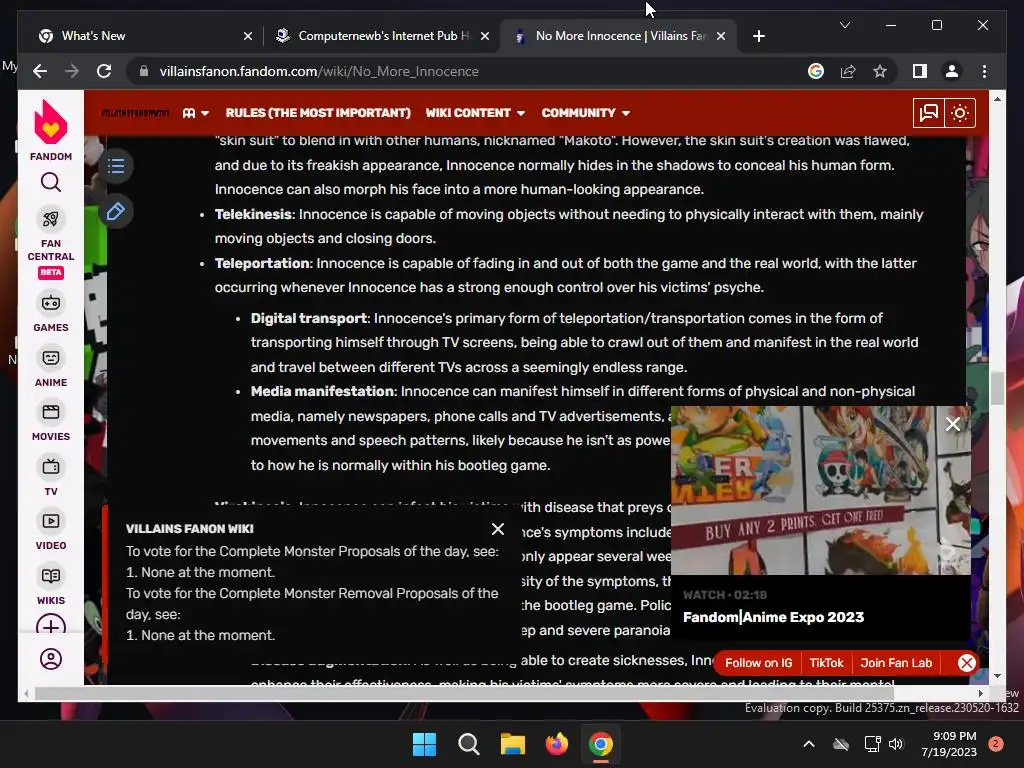Click the browser forward arrow
Screen dimensions: 1024x768
pyautogui.click(x=72, y=71)
